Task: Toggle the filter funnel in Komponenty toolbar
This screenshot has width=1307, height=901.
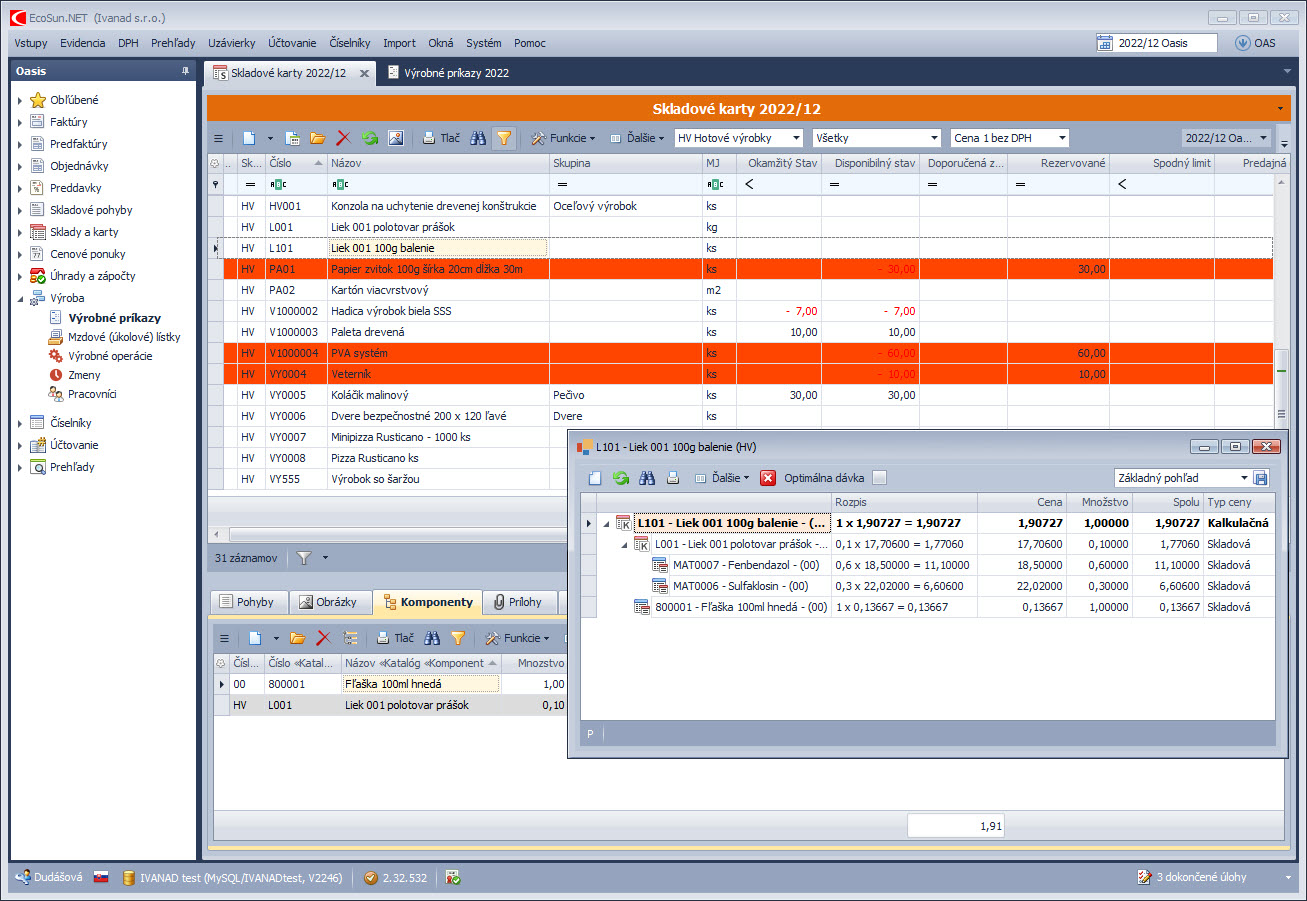Action: point(458,638)
